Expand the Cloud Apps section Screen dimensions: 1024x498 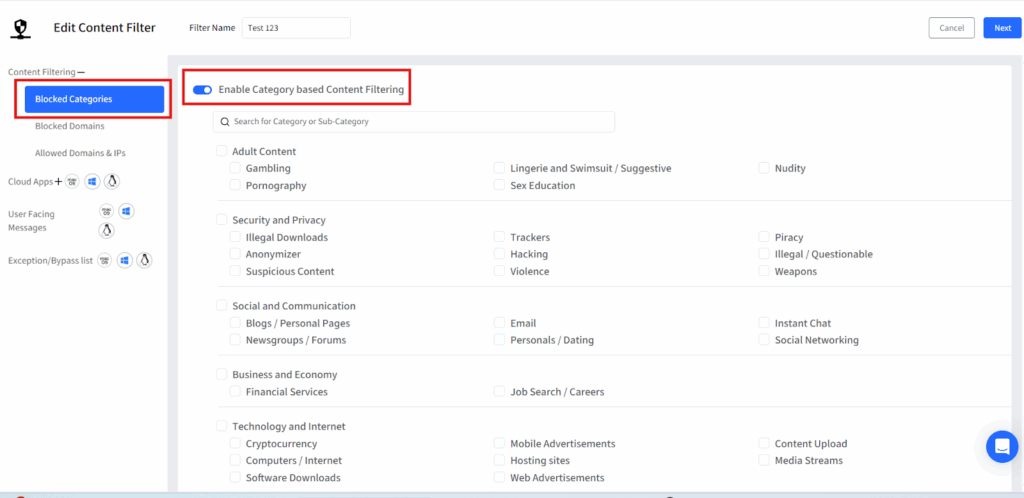(58, 182)
